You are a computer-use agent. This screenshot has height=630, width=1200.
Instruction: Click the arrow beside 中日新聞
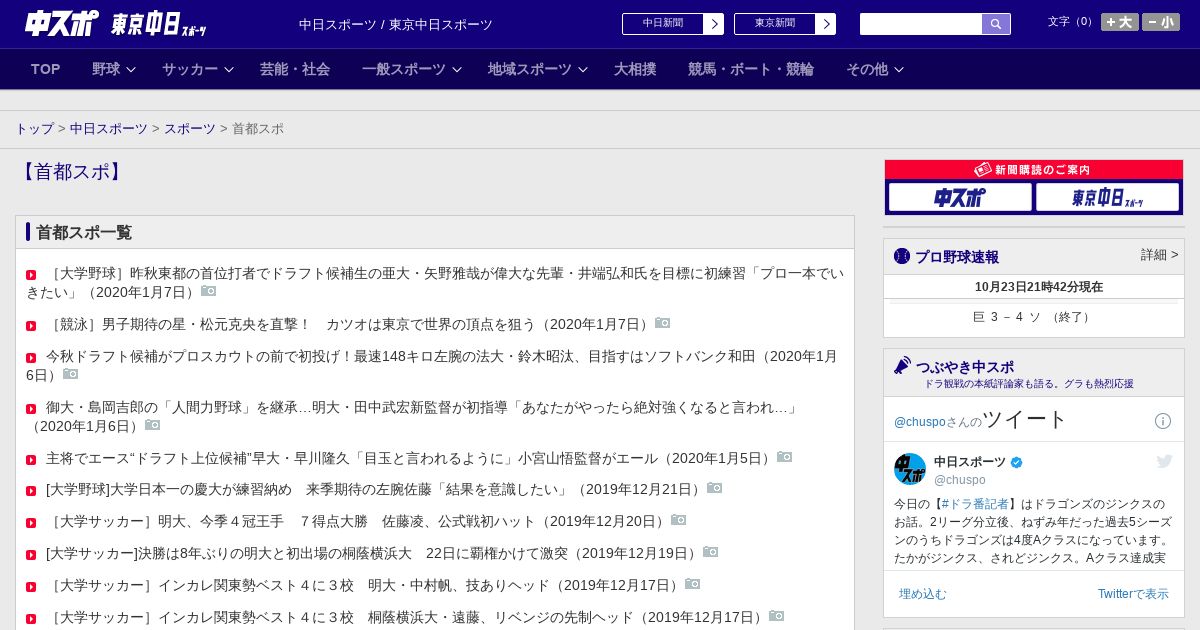714,24
